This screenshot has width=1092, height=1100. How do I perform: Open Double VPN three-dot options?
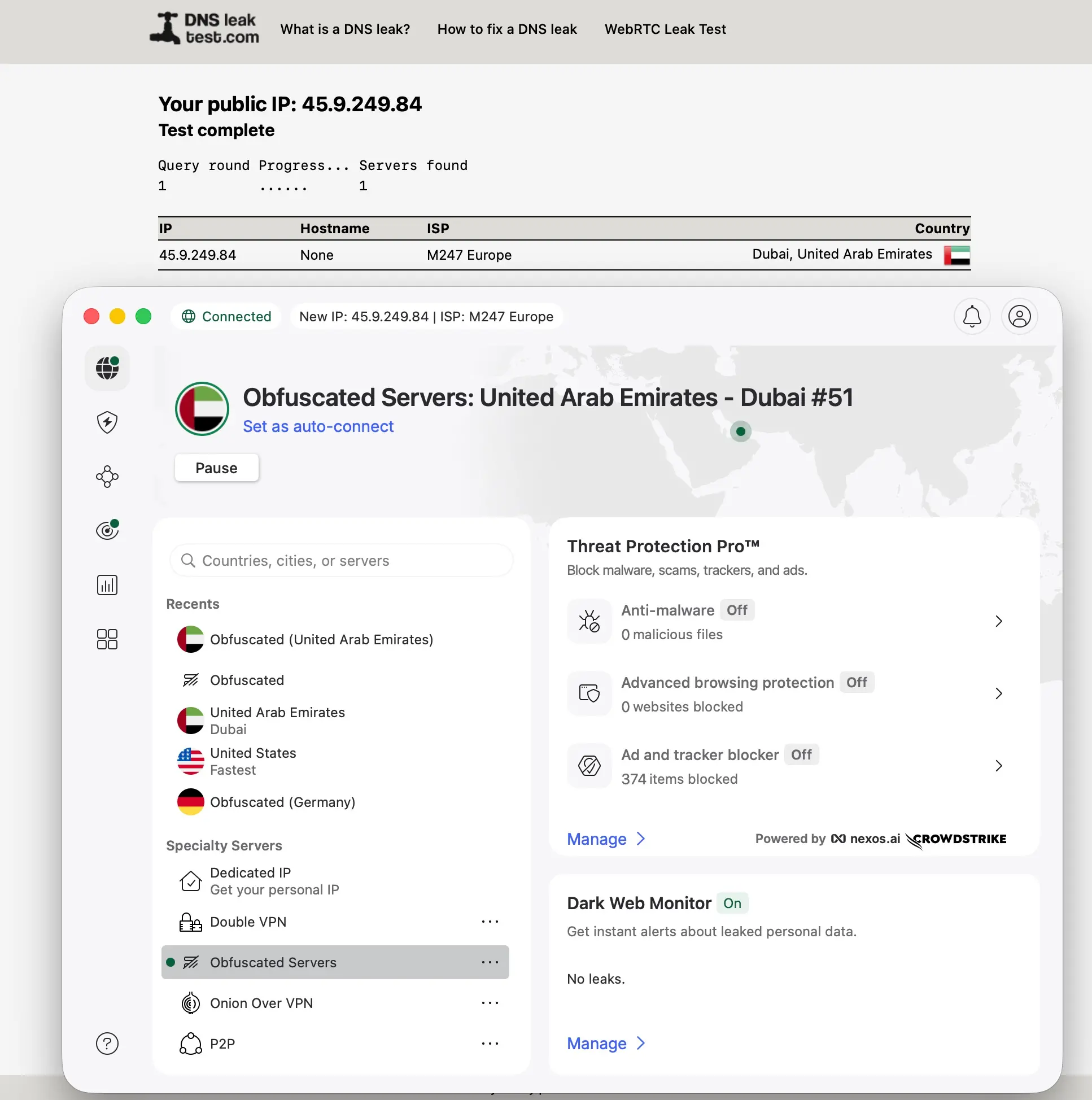point(490,921)
